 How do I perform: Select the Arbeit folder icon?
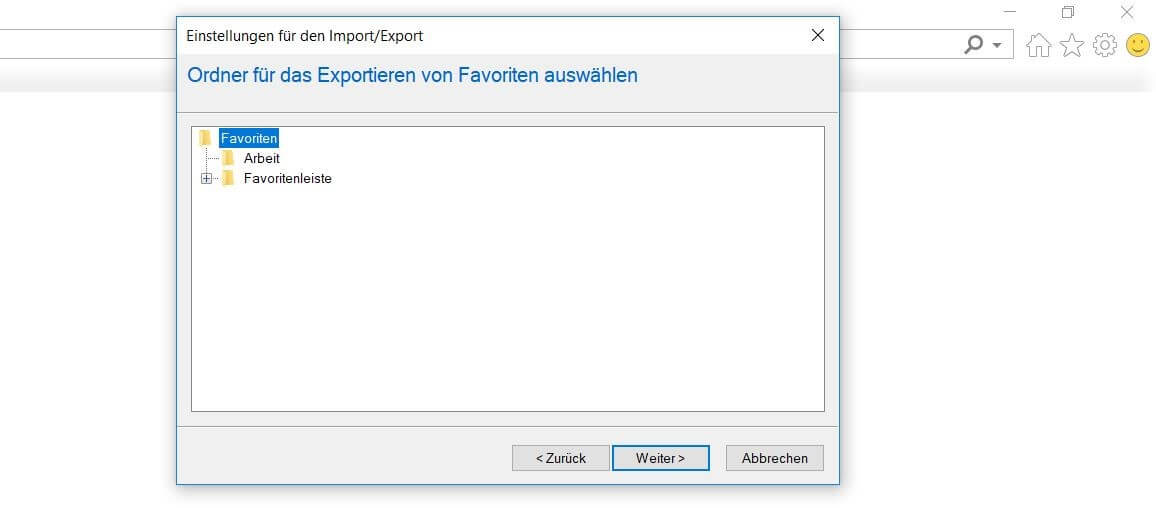(229, 158)
